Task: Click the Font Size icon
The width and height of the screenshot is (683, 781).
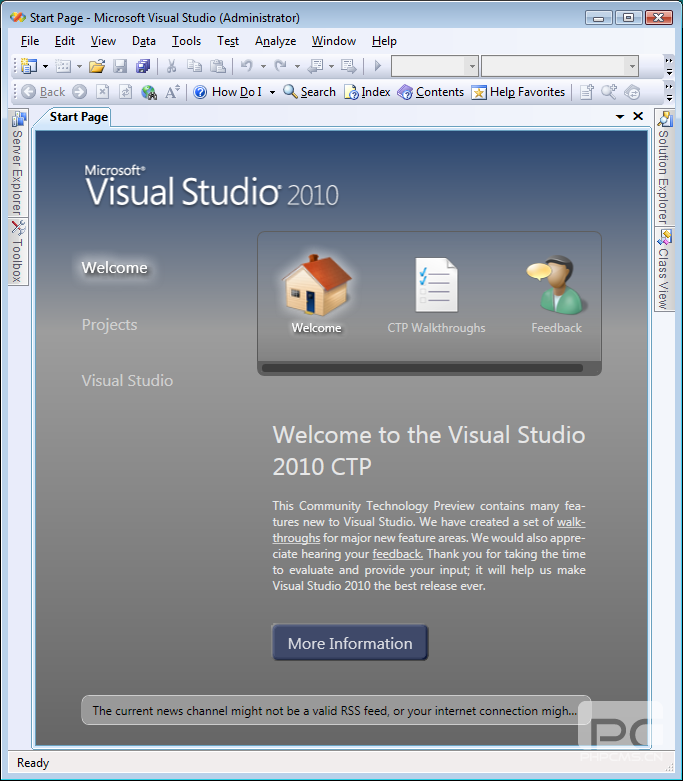Action: click(172, 92)
